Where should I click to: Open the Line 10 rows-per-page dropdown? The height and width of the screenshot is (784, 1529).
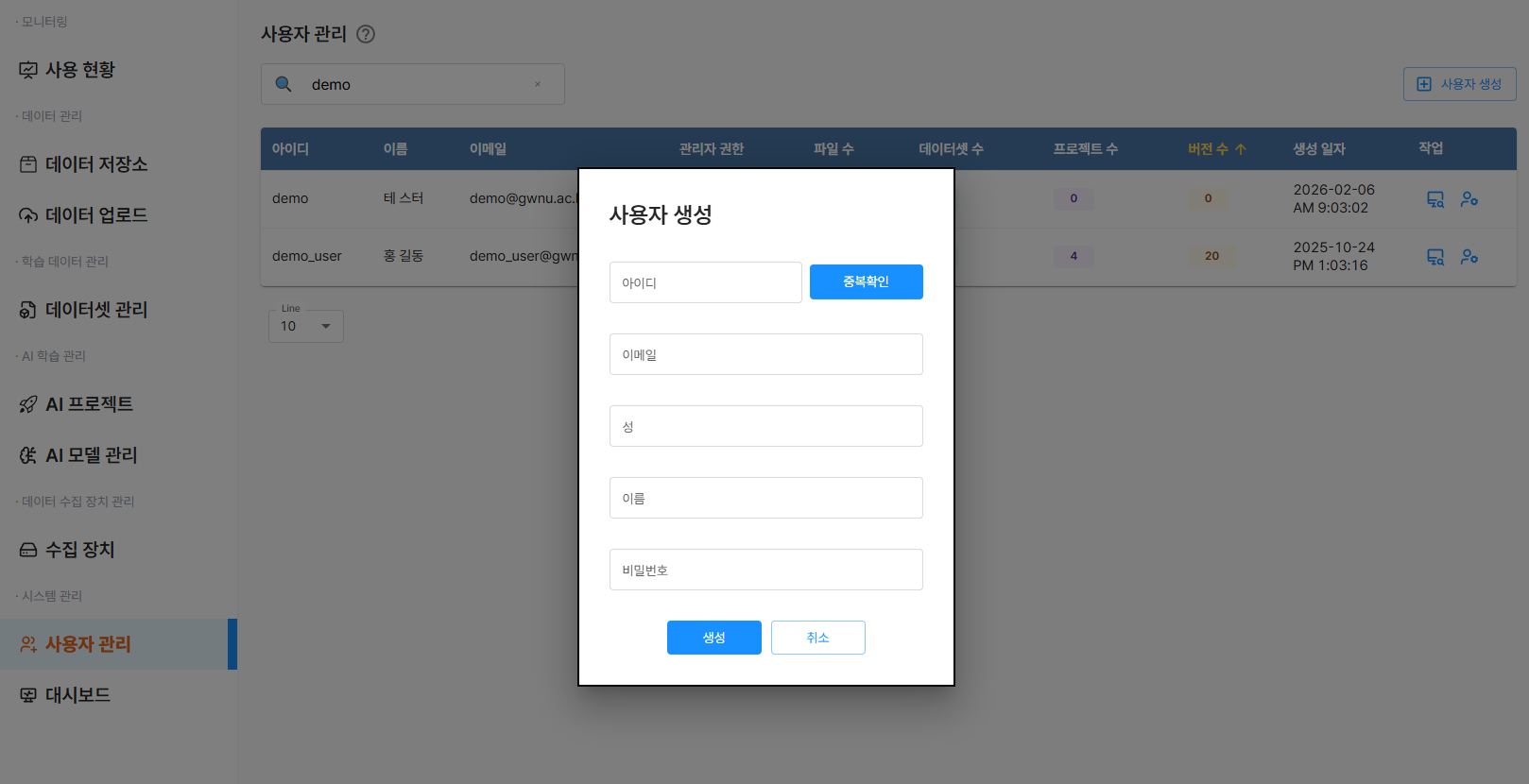[x=306, y=326]
